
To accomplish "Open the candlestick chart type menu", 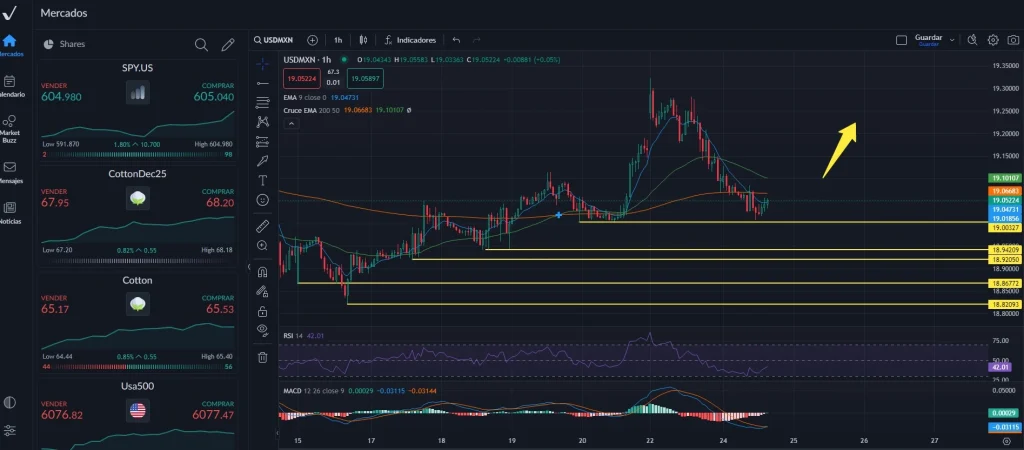I will (364, 40).
